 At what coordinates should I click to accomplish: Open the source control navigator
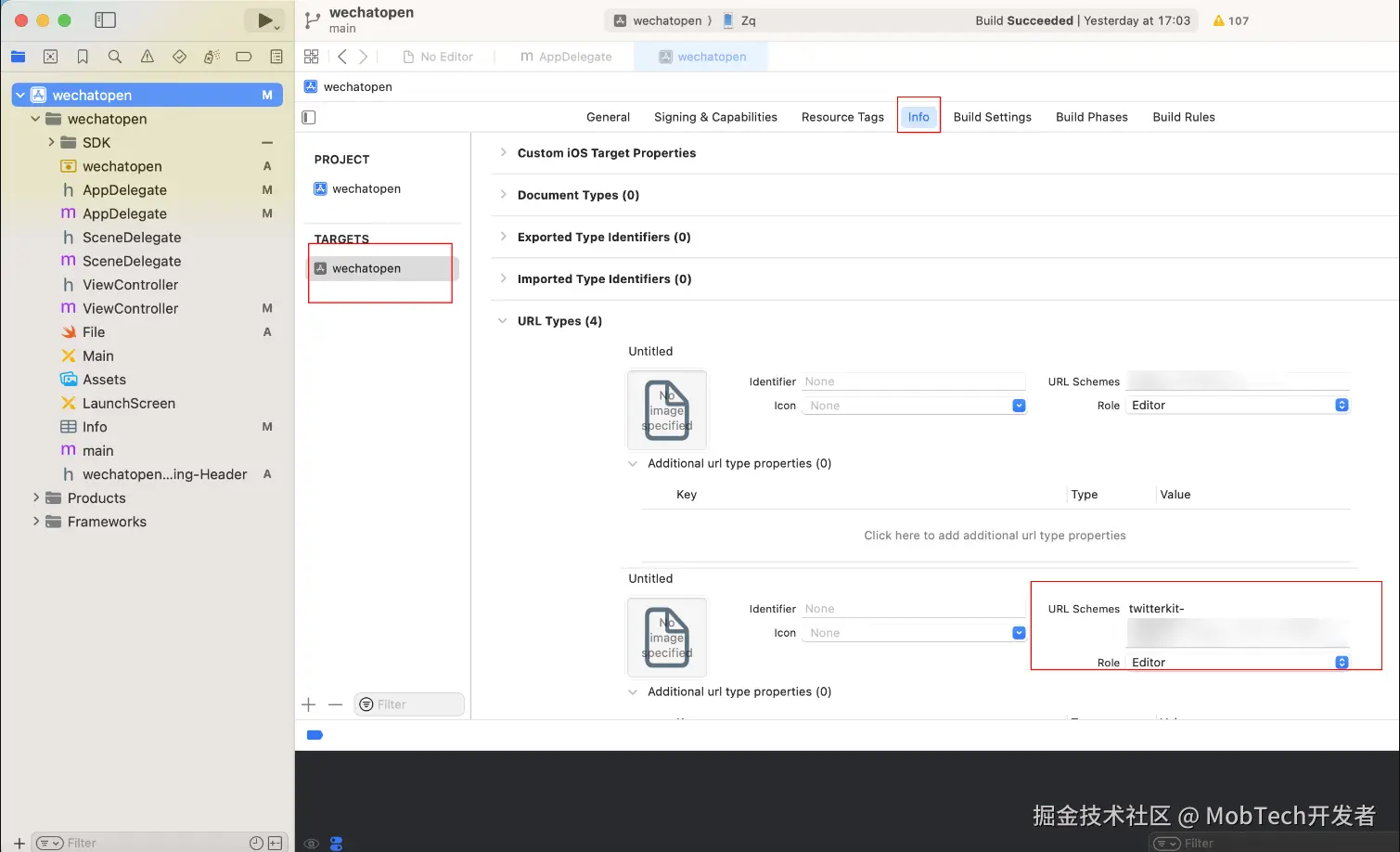pyautogui.click(x=50, y=57)
